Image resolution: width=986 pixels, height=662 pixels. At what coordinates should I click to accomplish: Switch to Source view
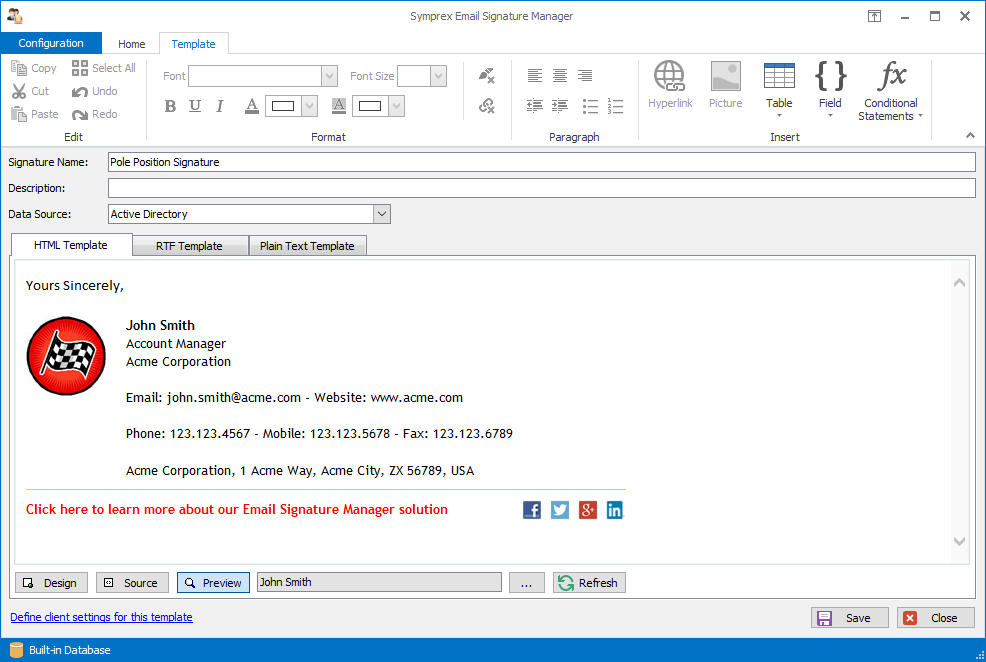click(x=132, y=583)
